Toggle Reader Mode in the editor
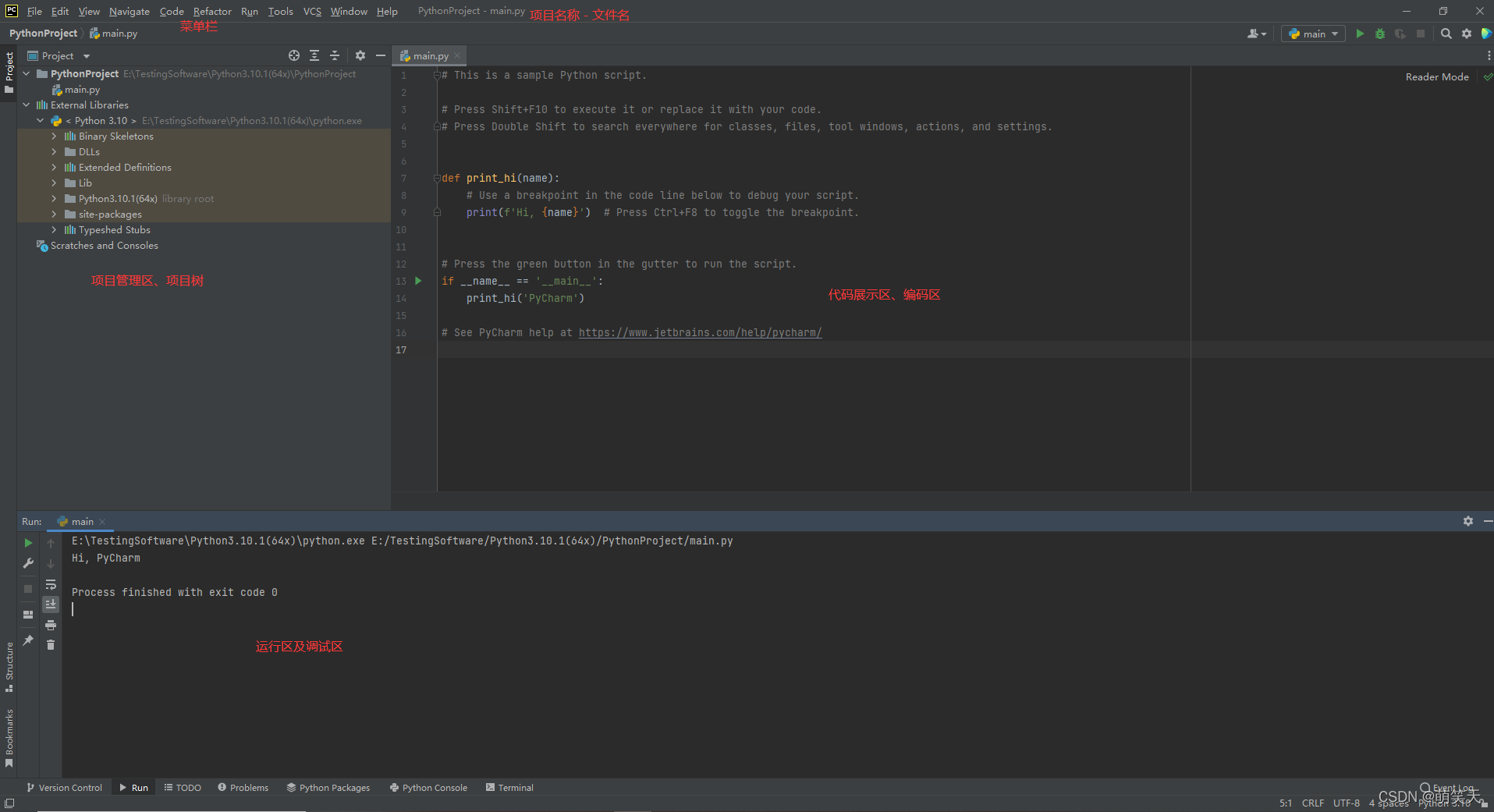1494x812 pixels. coord(1436,76)
